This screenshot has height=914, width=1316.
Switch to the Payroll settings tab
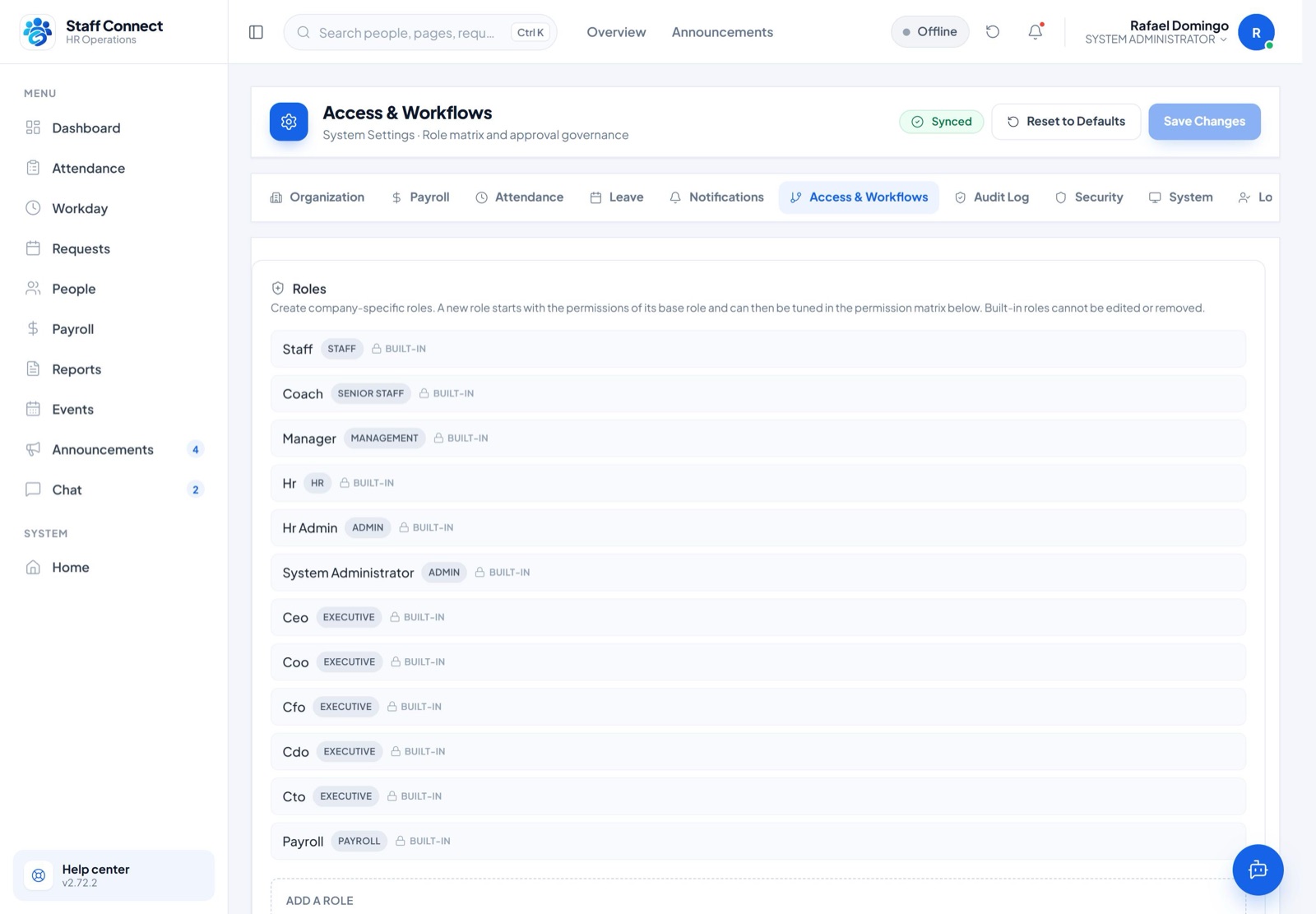tap(420, 197)
